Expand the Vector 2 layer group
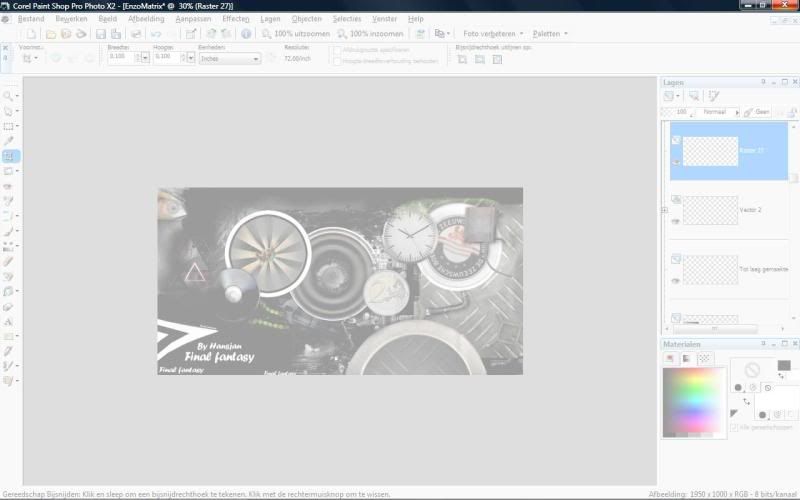 (x=664, y=210)
